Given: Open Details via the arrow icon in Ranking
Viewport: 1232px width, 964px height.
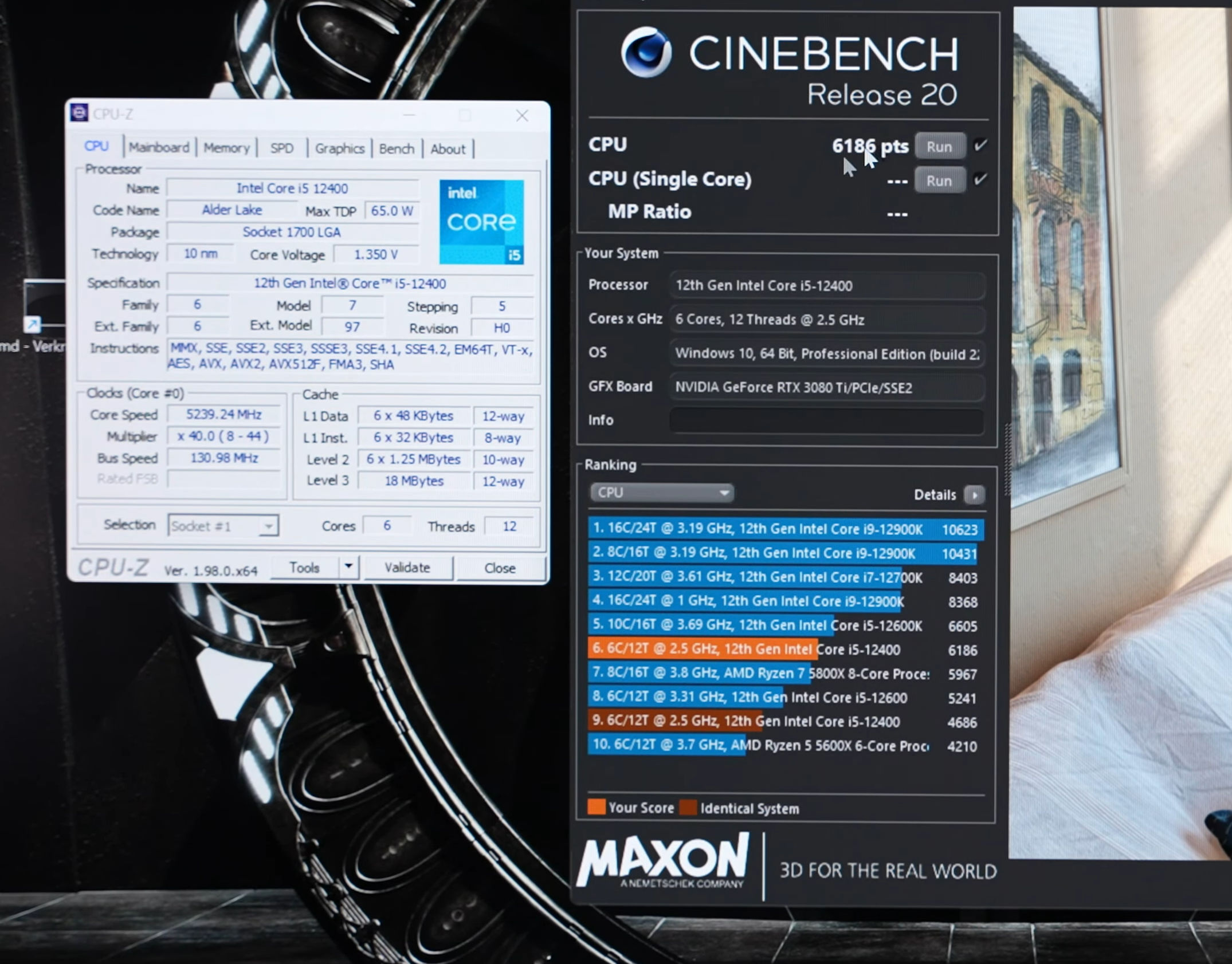Looking at the screenshot, I should [974, 495].
